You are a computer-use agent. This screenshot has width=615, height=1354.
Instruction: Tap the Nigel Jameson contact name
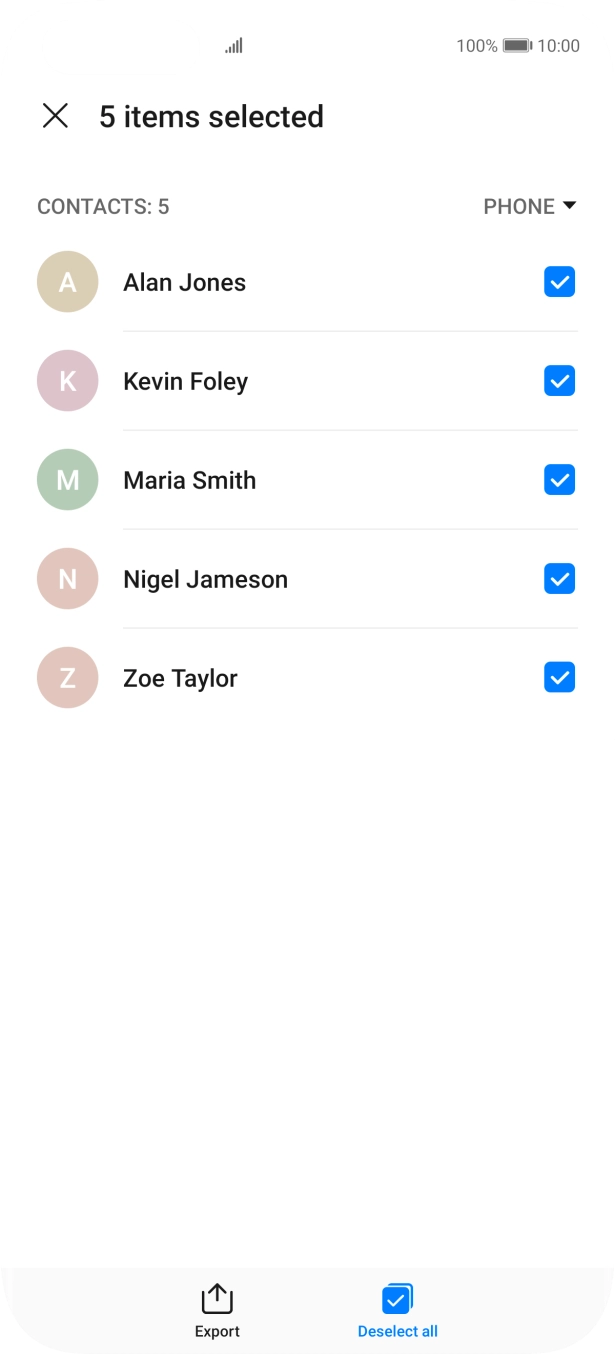pyautogui.click(x=205, y=579)
